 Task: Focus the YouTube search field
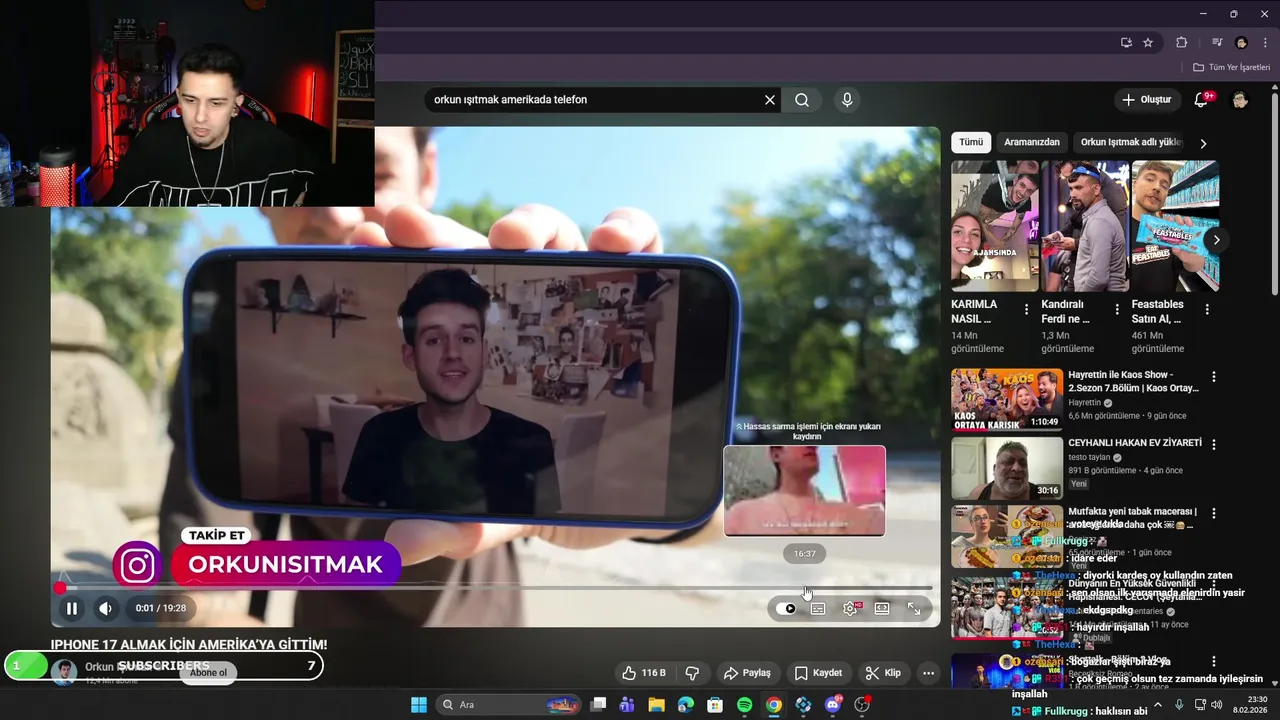click(595, 100)
